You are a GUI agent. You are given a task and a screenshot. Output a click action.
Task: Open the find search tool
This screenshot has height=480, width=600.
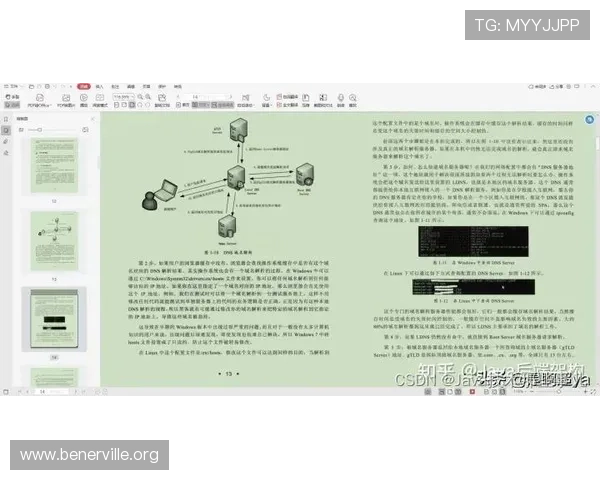(353, 100)
